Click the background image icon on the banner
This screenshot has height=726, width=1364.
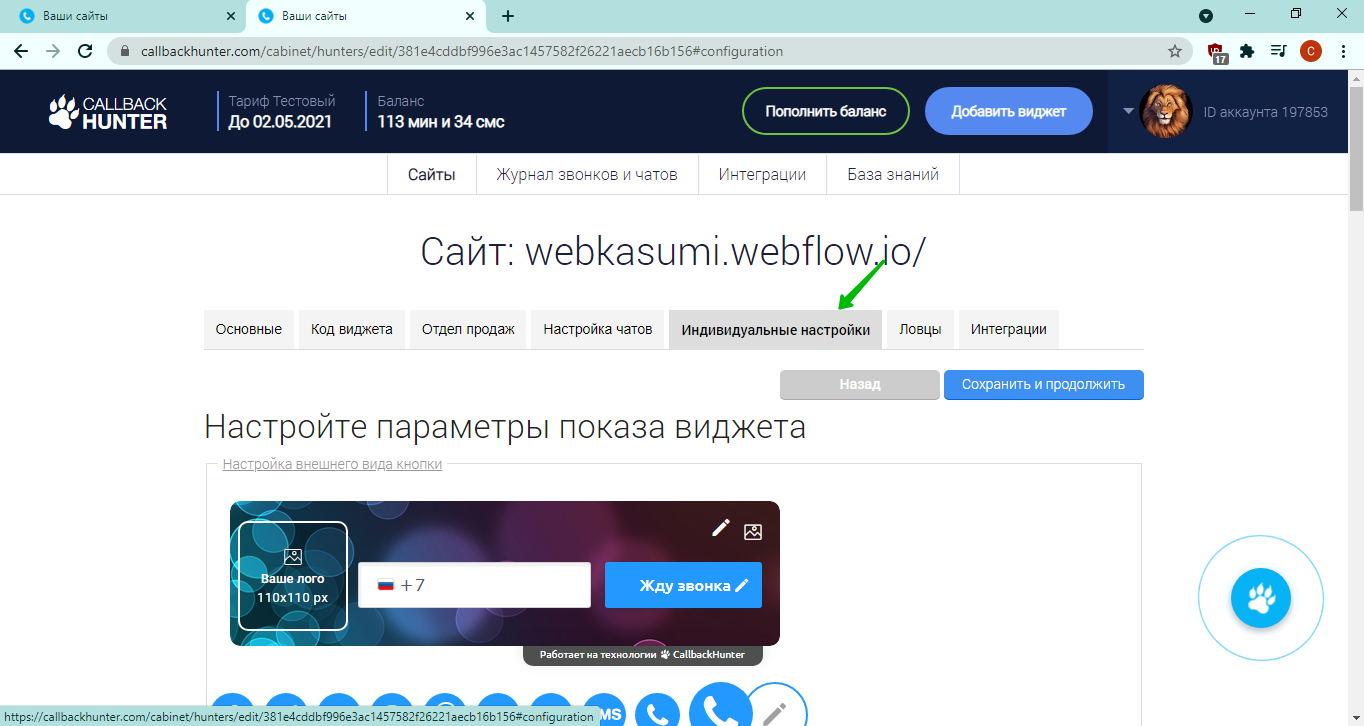753,532
